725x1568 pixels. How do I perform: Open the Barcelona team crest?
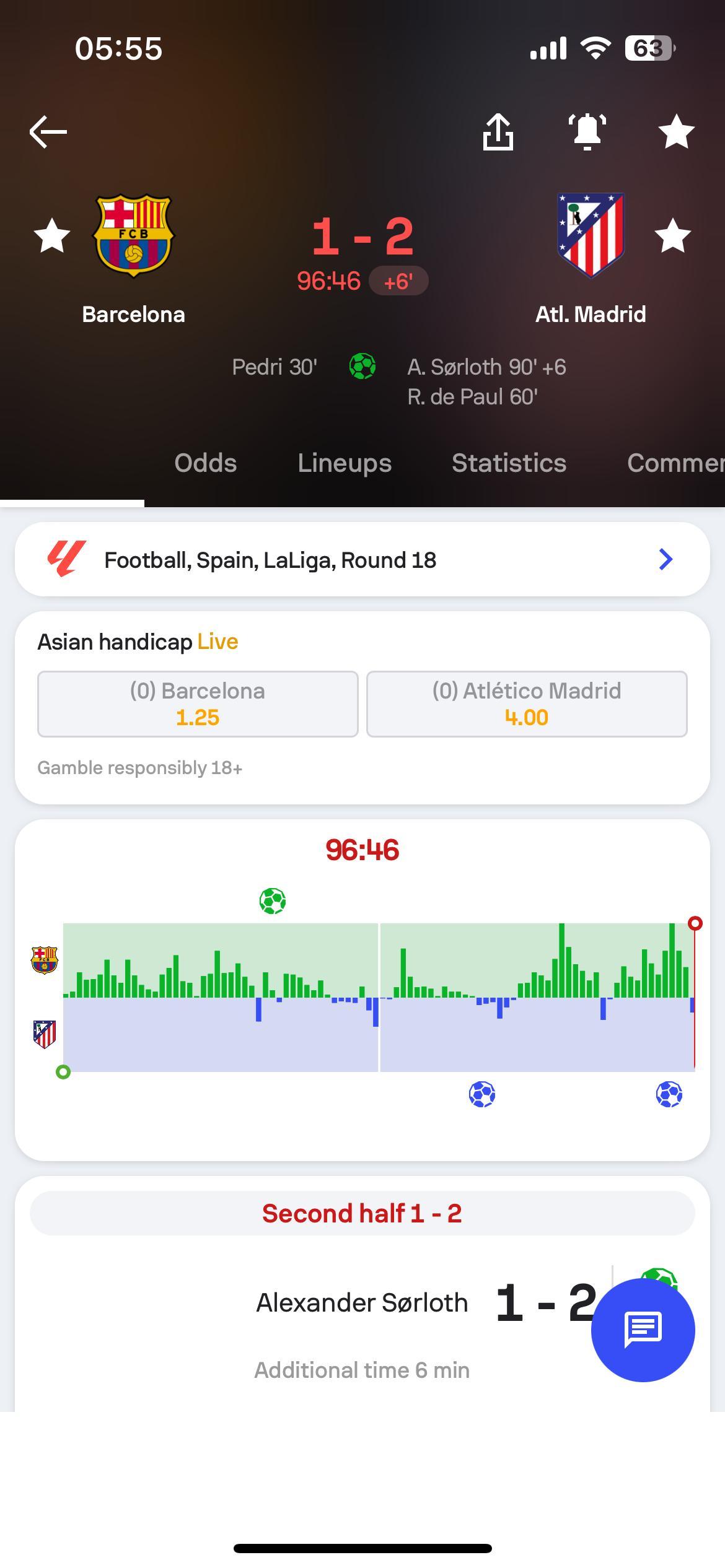click(x=133, y=235)
